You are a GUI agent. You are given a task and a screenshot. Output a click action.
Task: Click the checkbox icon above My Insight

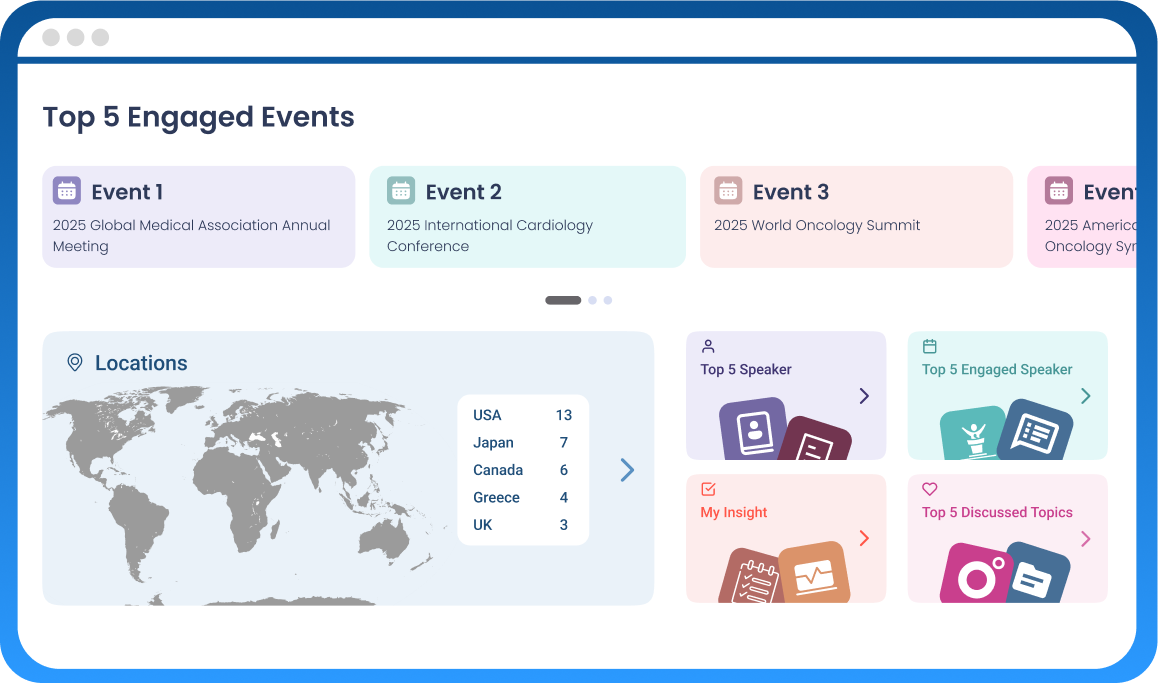708,489
